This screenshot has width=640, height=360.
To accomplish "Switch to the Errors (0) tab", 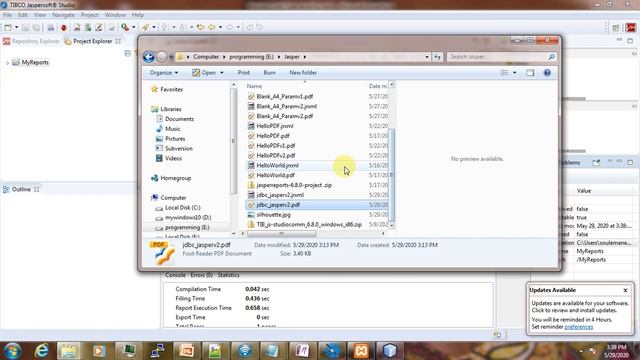I will coord(202,275).
